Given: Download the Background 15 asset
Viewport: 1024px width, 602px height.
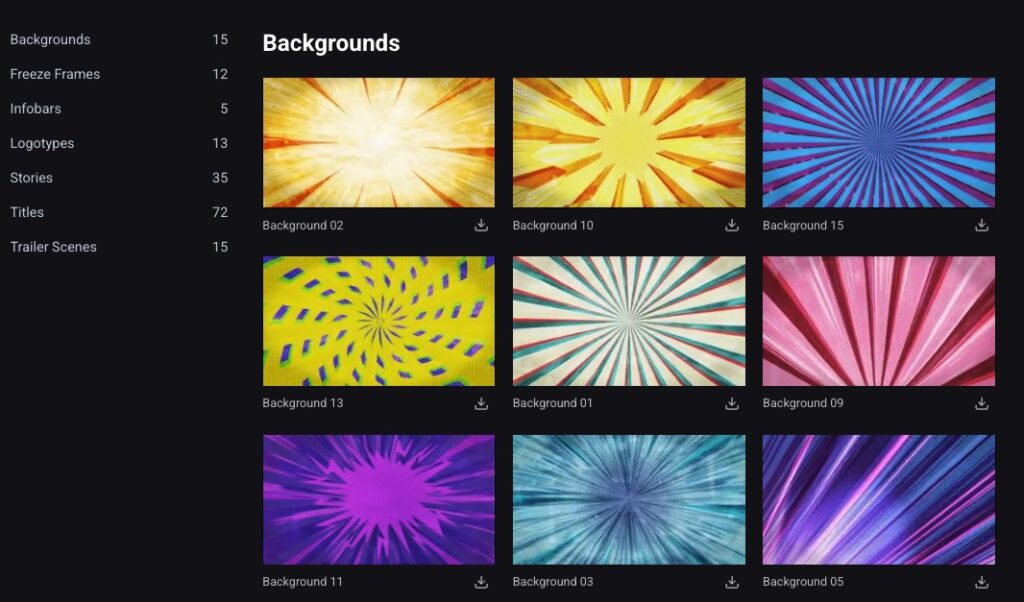Looking at the screenshot, I should pos(982,225).
